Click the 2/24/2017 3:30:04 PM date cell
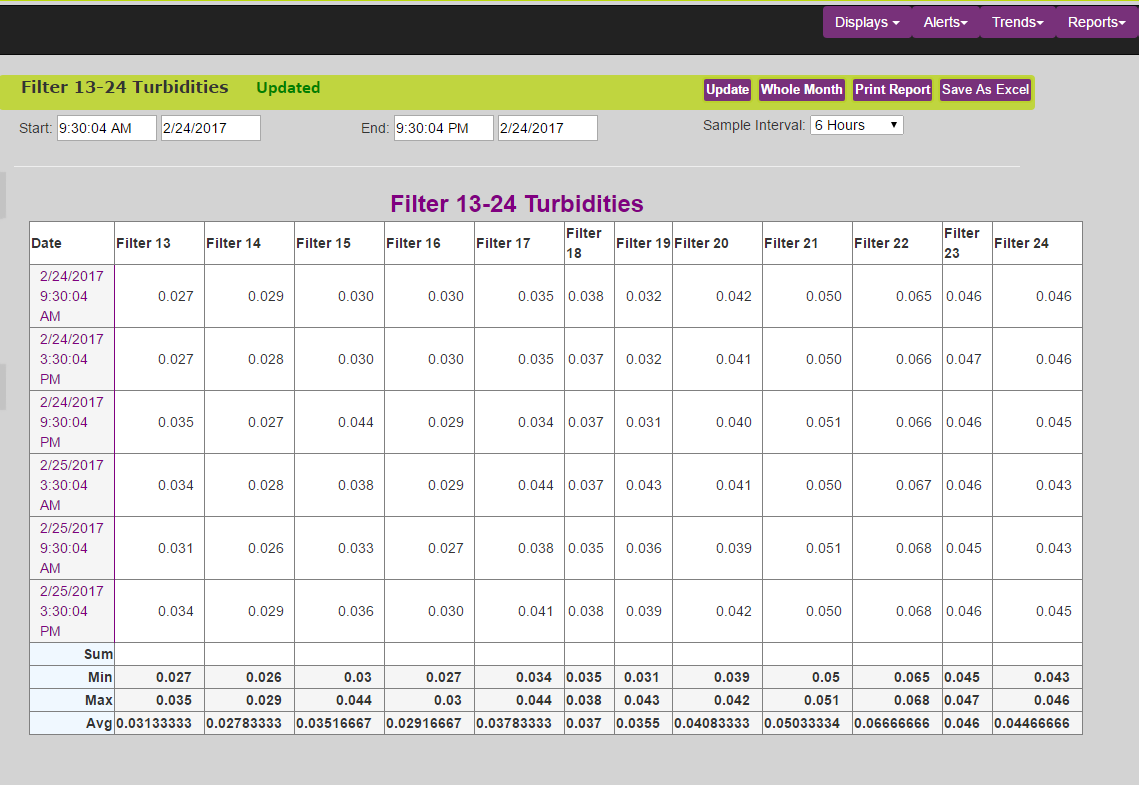 72,359
